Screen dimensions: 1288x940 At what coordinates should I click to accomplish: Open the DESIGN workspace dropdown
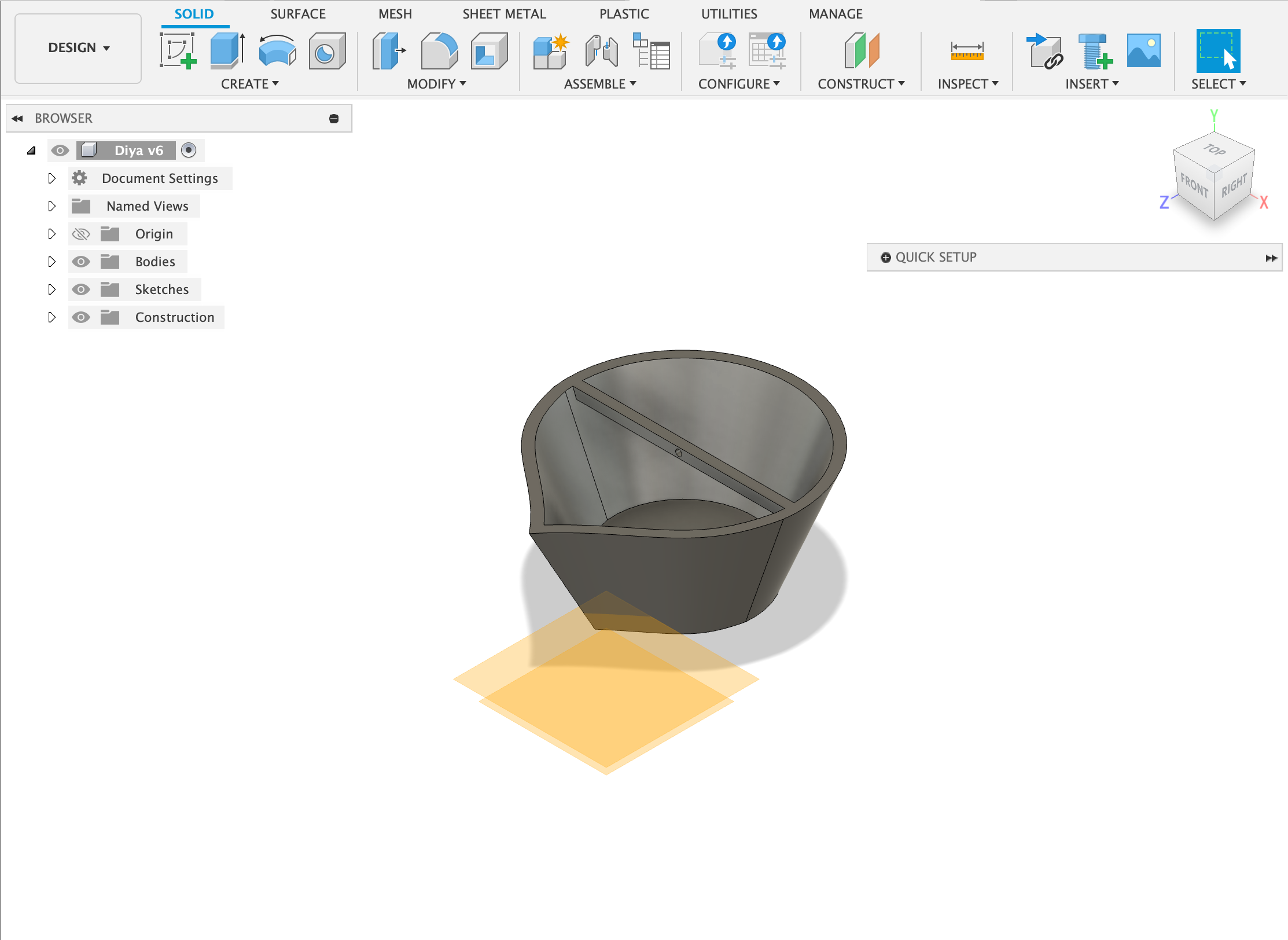(78, 48)
